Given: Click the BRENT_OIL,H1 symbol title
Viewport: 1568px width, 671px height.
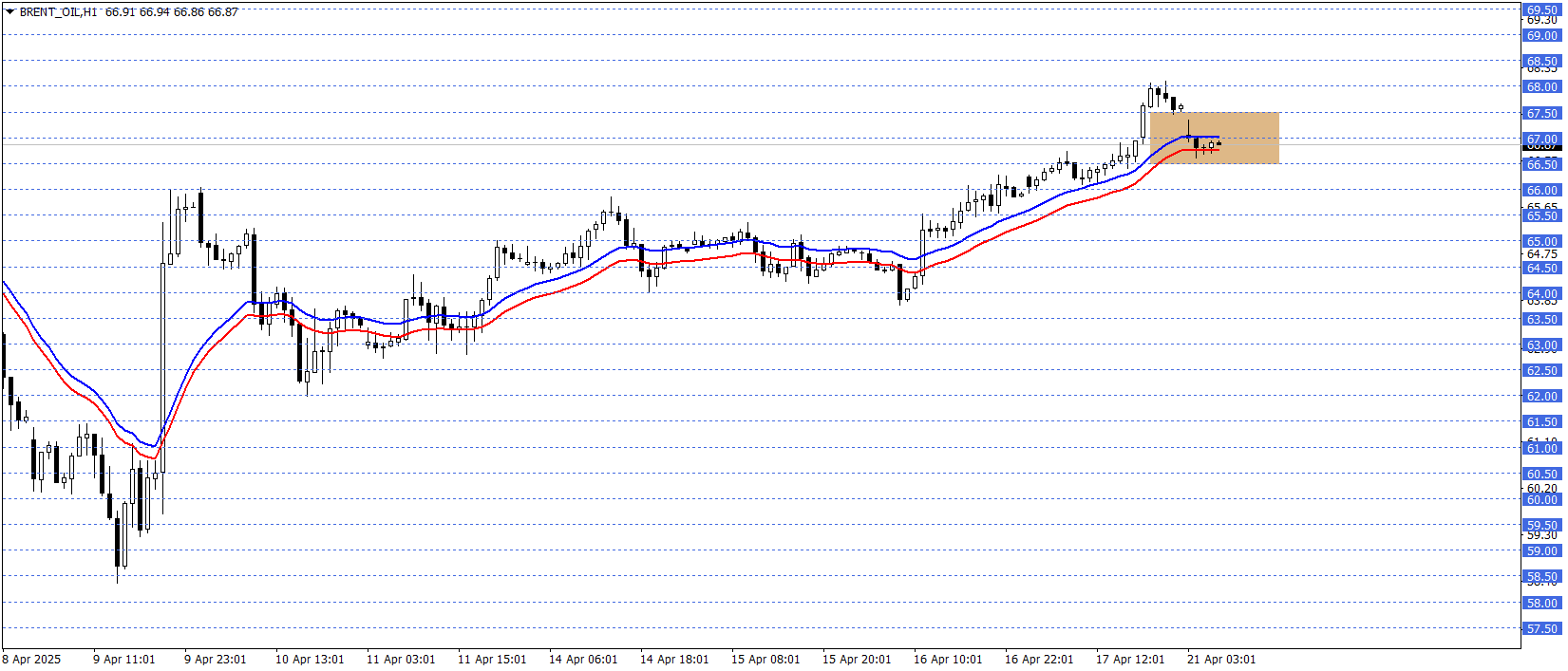Looking at the screenshot, I should pyautogui.click(x=58, y=12).
